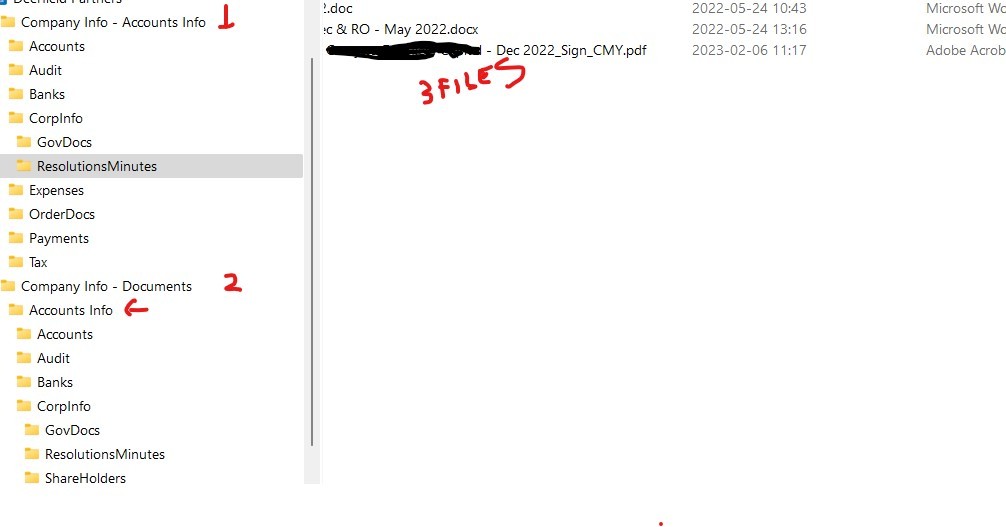
Task: Open the lower GovDocs folder under Documents
Action: coord(72,430)
